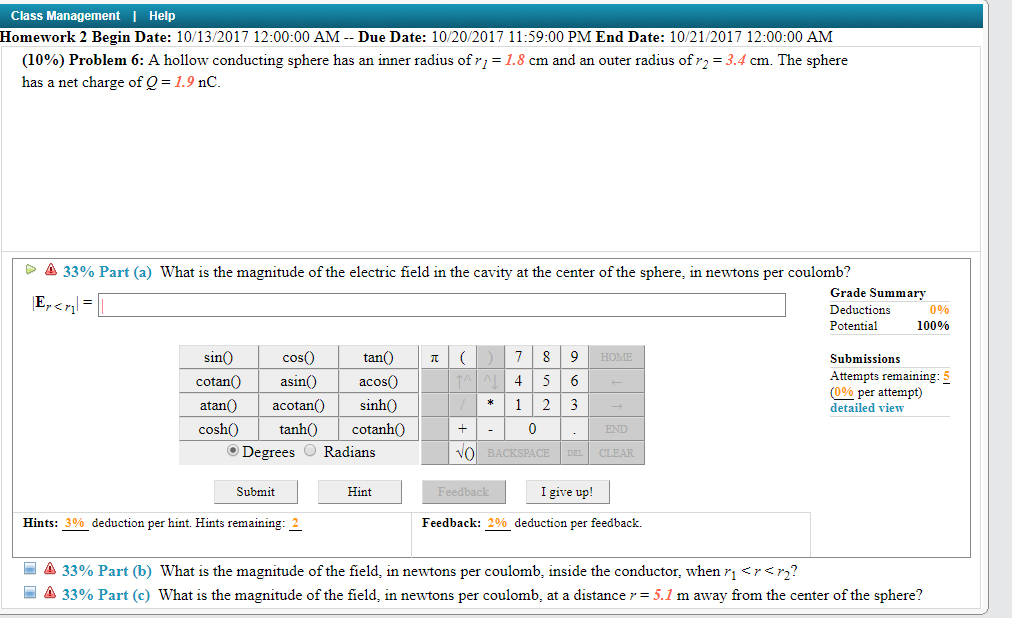Click the minus - key on the keypad
Image resolution: width=1012 pixels, height=618 pixels.
tap(491, 429)
